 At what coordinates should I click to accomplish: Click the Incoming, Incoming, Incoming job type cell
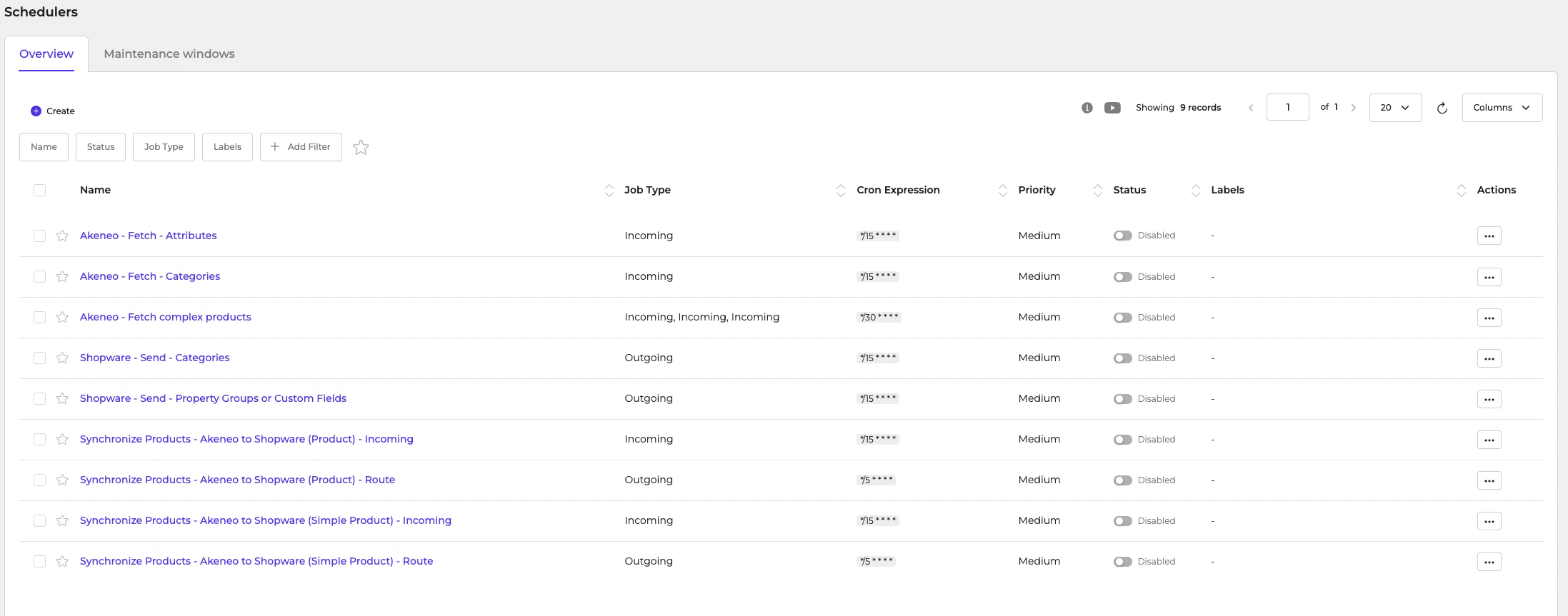(701, 317)
